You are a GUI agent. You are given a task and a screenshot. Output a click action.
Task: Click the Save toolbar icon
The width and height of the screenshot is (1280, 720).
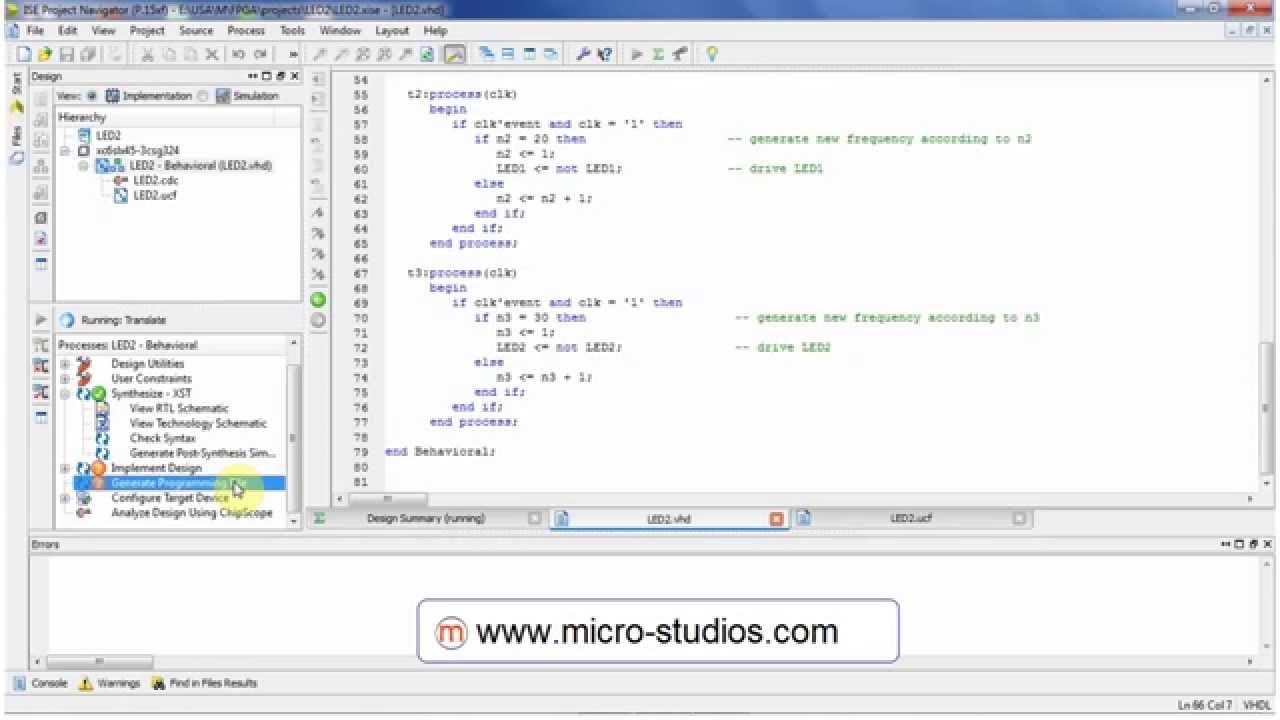tap(67, 54)
